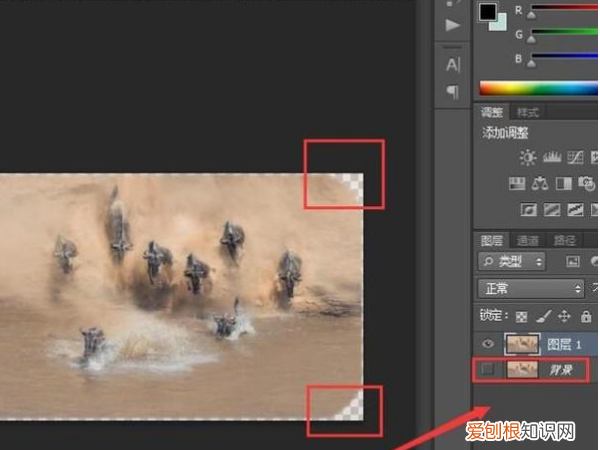The height and width of the screenshot is (450, 600).
Task: Click the foreground black color swatch
Action: pos(488,12)
